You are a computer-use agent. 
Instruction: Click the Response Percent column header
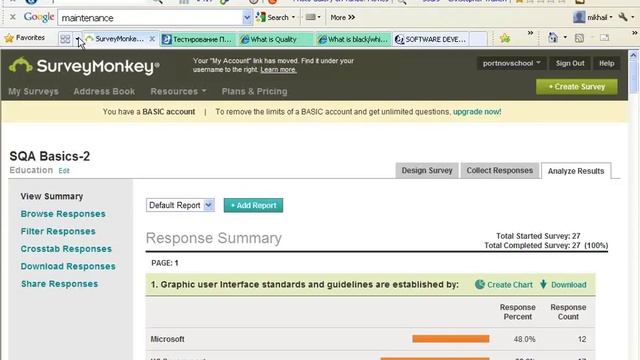click(x=518, y=312)
